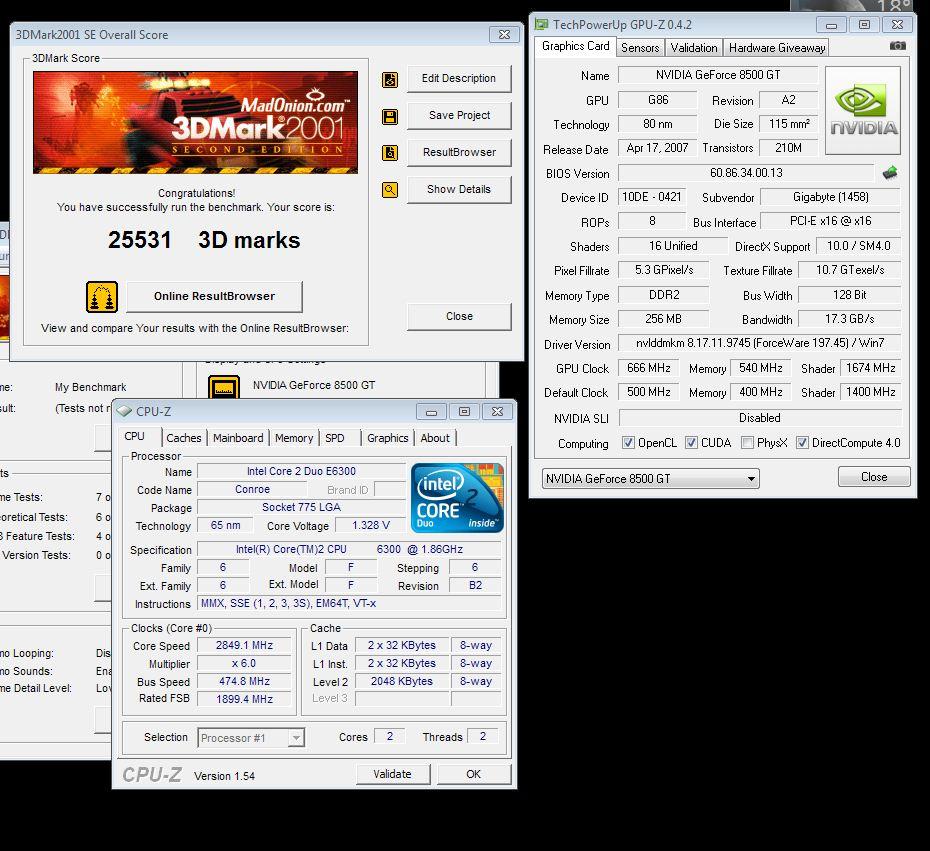Open the About tab in CPU-Z
This screenshot has height=851, width=930.
(435, 438)
